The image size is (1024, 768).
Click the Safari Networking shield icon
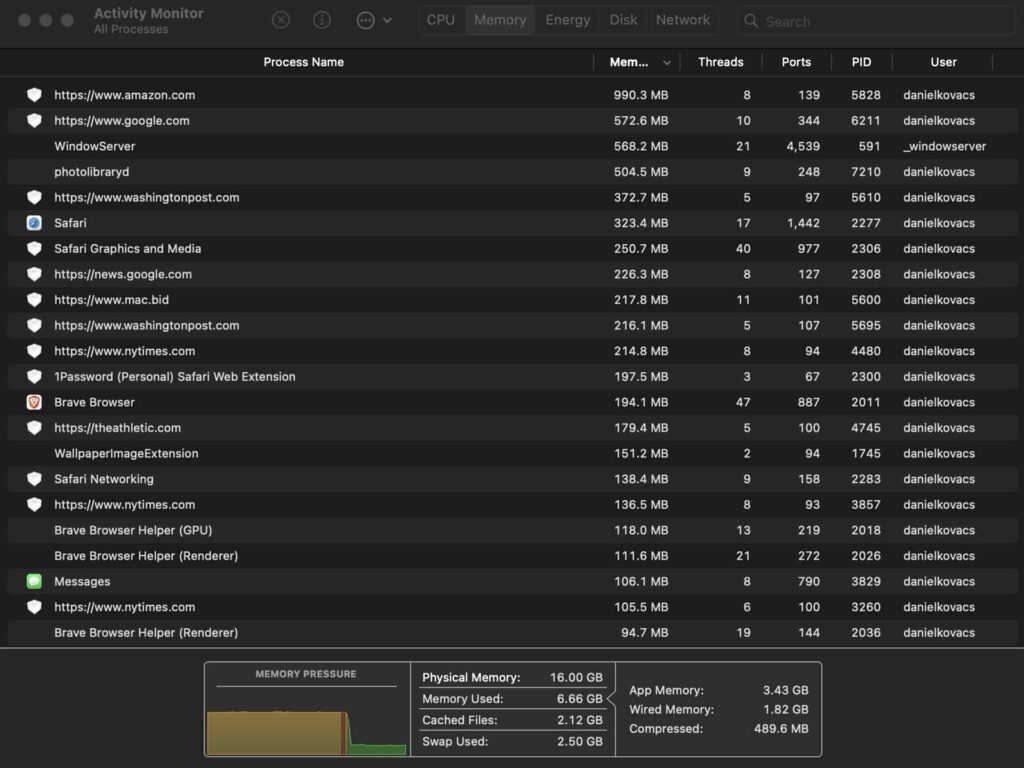(35, 479)
